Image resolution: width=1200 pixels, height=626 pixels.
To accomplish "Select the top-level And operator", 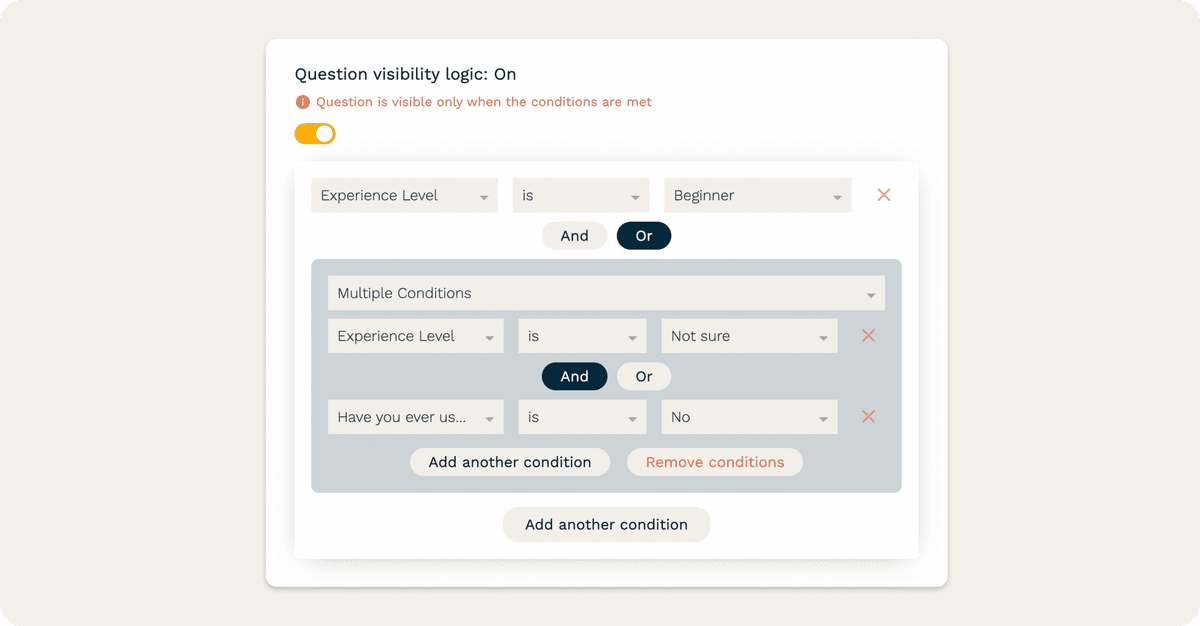I will click(574, 236).
